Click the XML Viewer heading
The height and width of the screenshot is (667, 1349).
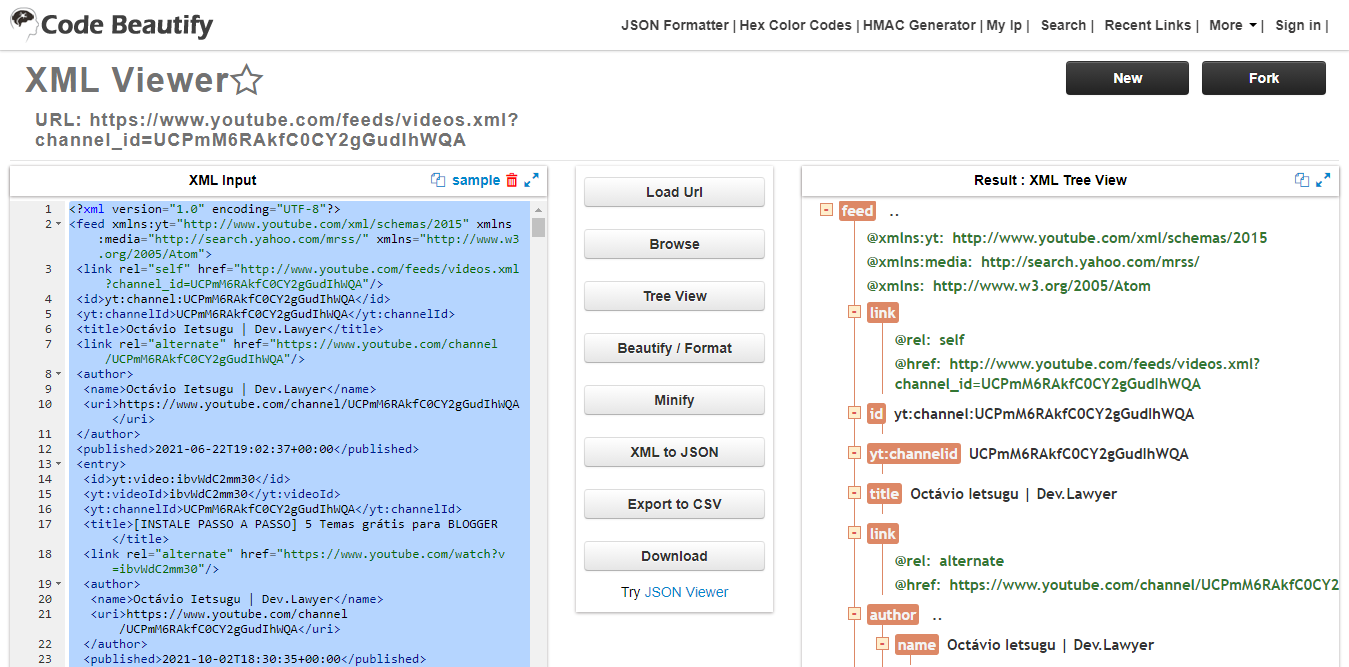click(127, 80)
